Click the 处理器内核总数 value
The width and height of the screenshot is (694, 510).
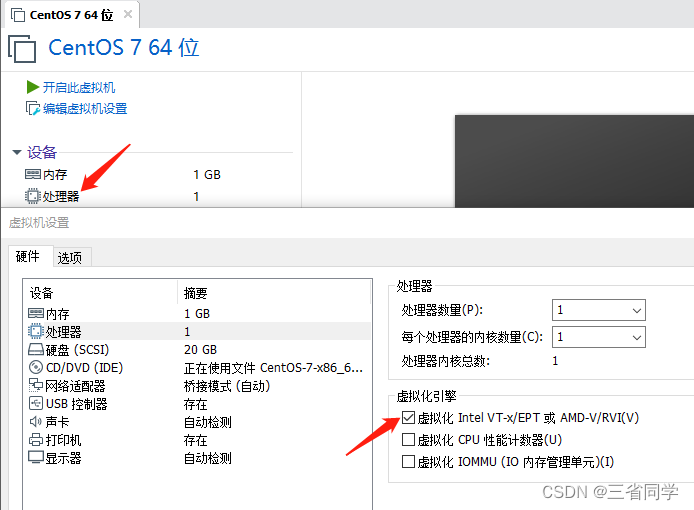pos(555,361)
